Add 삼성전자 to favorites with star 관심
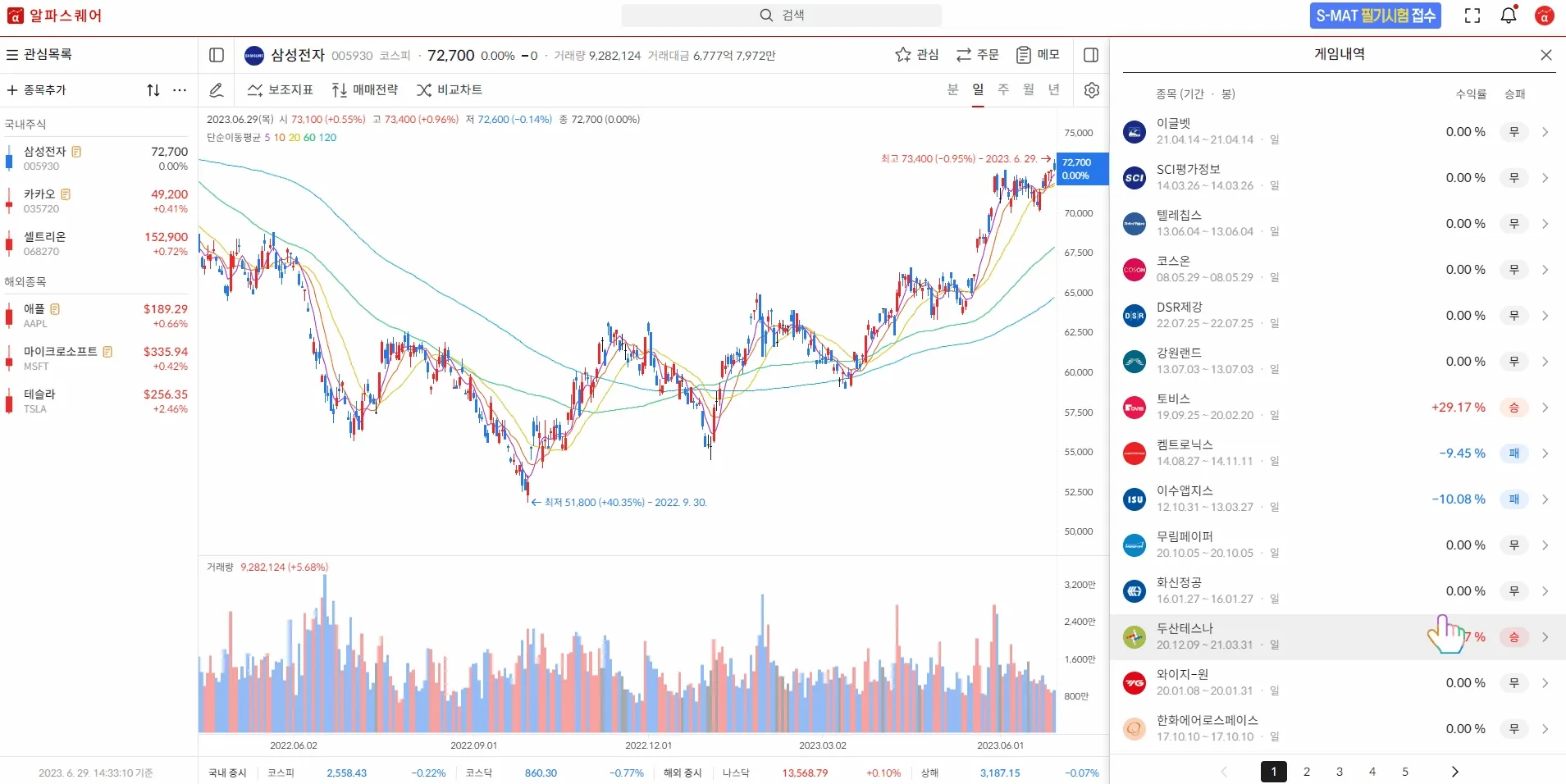 tap(917, 55)
